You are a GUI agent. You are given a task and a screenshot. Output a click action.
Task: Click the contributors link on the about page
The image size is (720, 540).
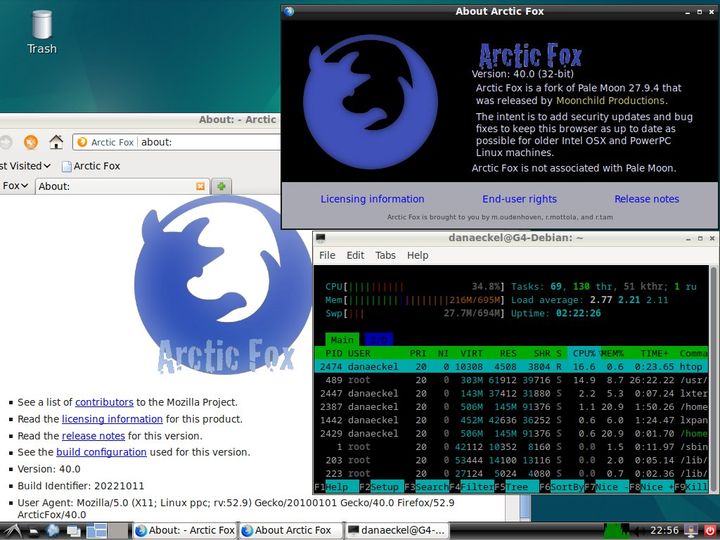click(x=104, y=402)
